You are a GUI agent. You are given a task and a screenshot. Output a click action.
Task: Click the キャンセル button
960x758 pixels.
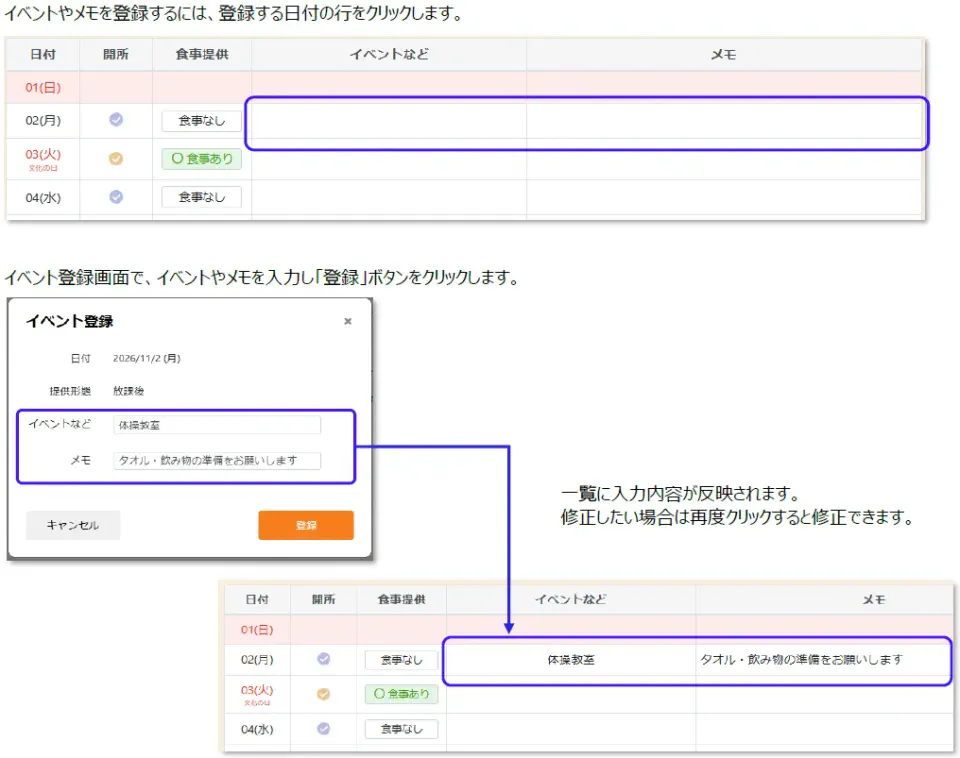click(x=73, y=525)
